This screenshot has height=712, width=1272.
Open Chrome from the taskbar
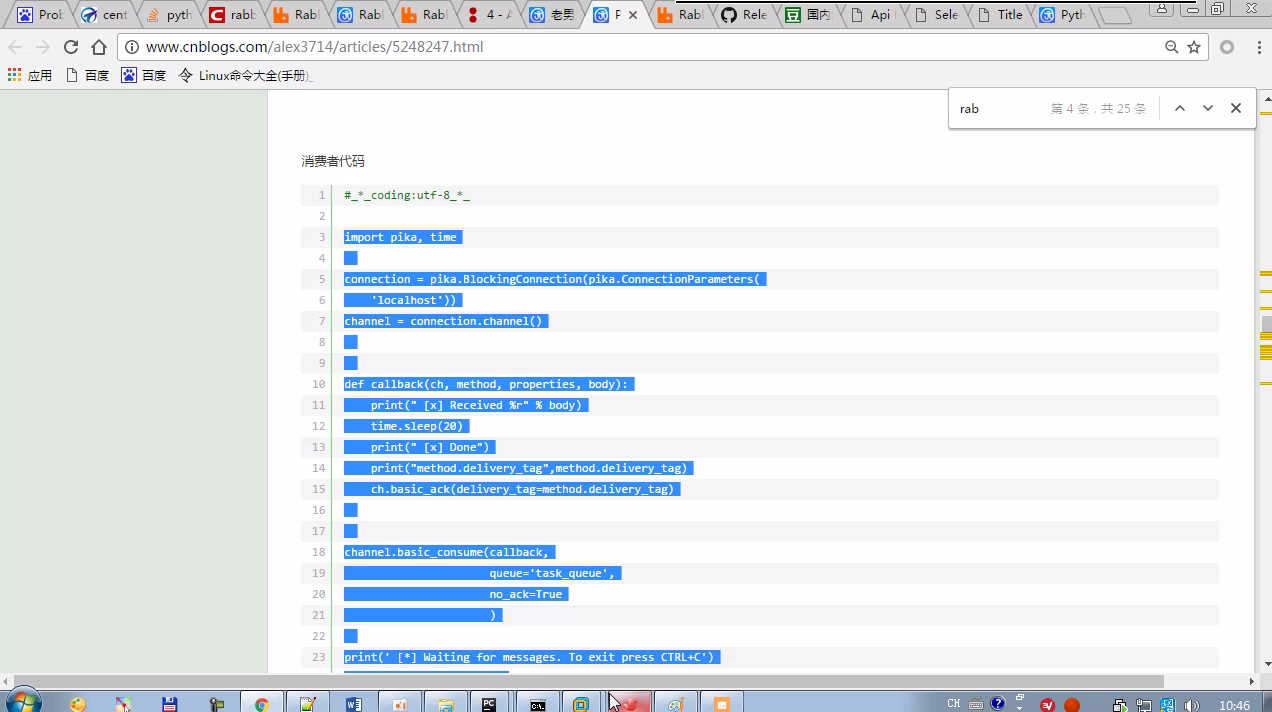pyautogui.click(x=262, y=704)
